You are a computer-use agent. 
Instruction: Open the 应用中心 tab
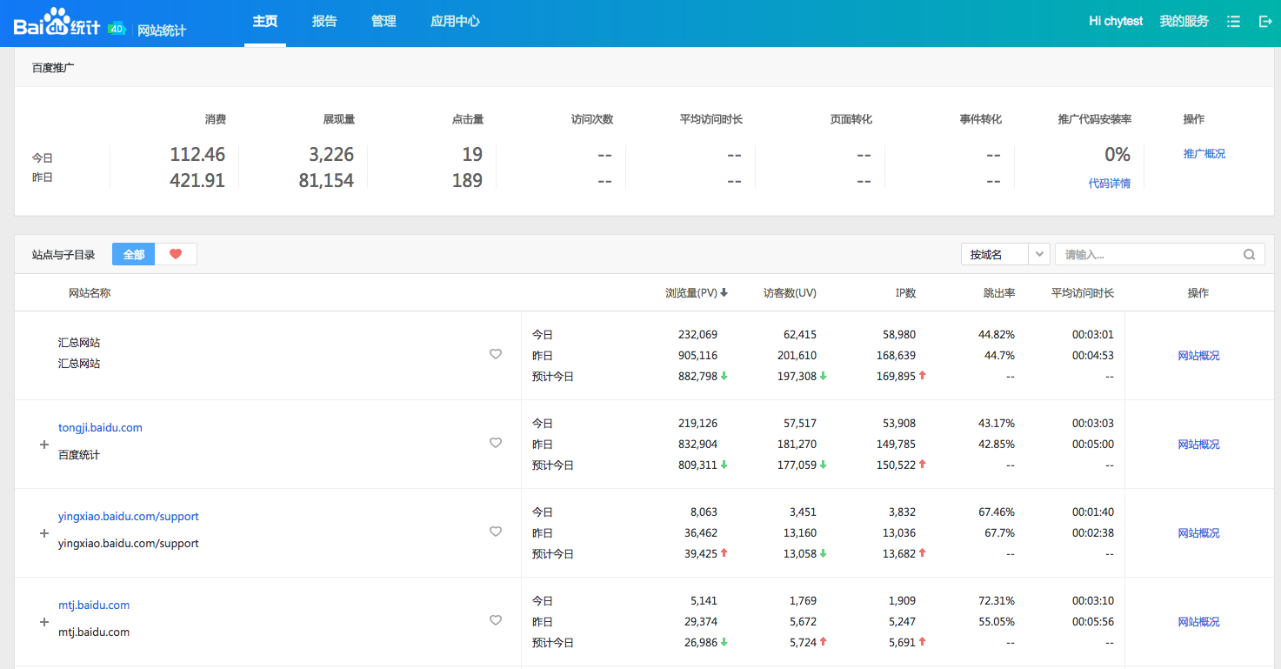pyautogui.click(x=455, y=21)
